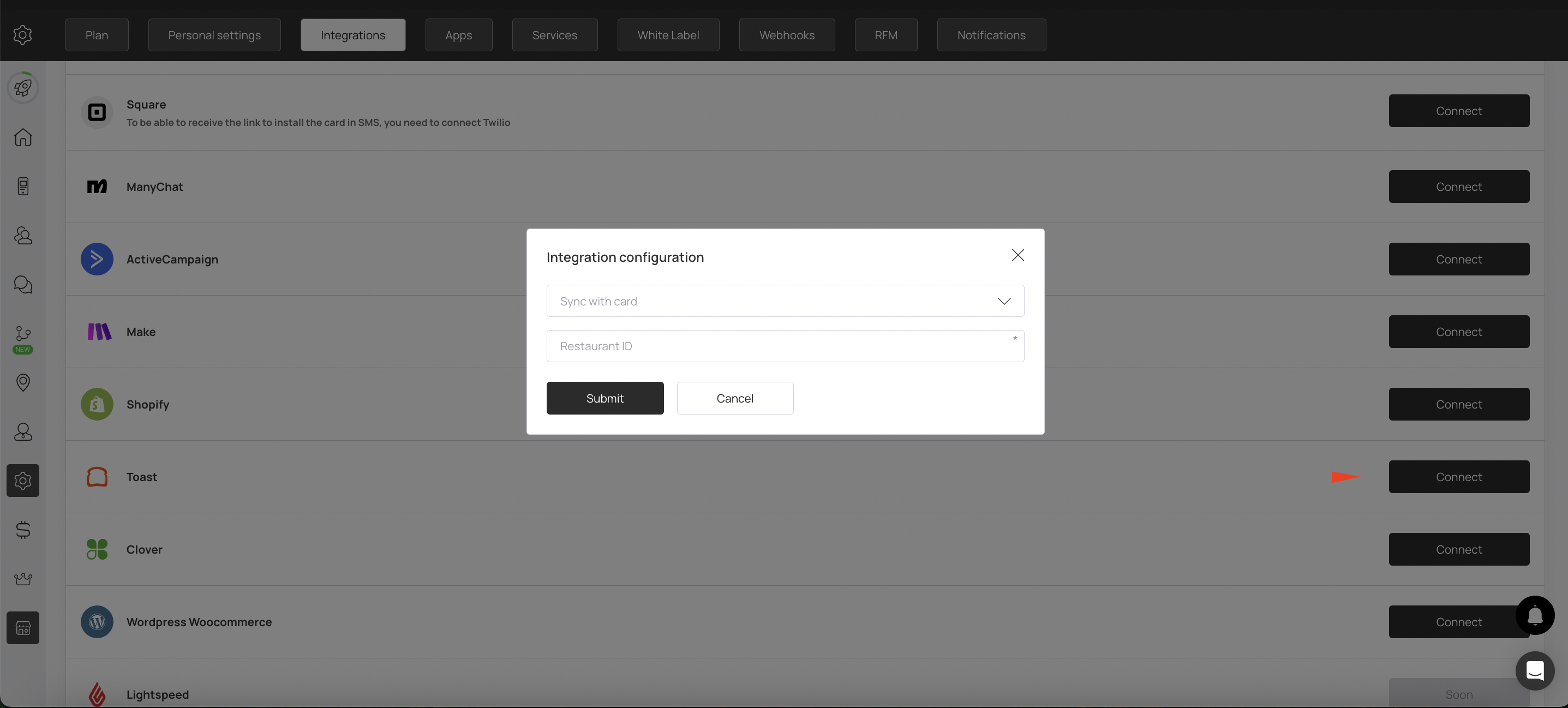Screen dimensions: 1568x708
Task: Click the mobile card icon in the sidebar
Action: pyautogui.click(x=23, y=187)
